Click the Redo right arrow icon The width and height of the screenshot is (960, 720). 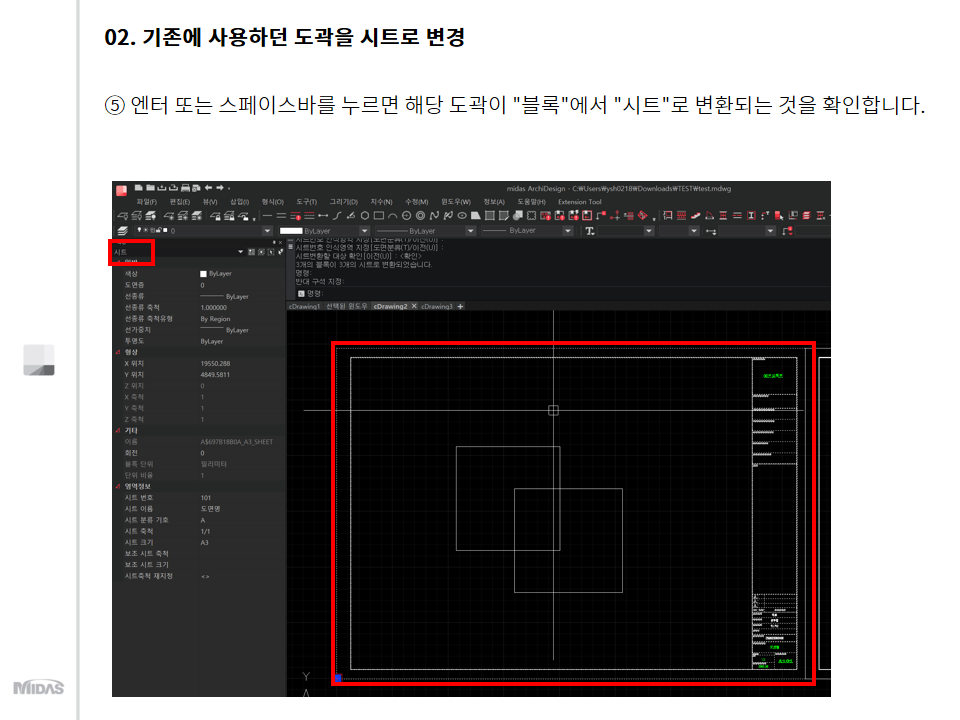tap(220, 187)
